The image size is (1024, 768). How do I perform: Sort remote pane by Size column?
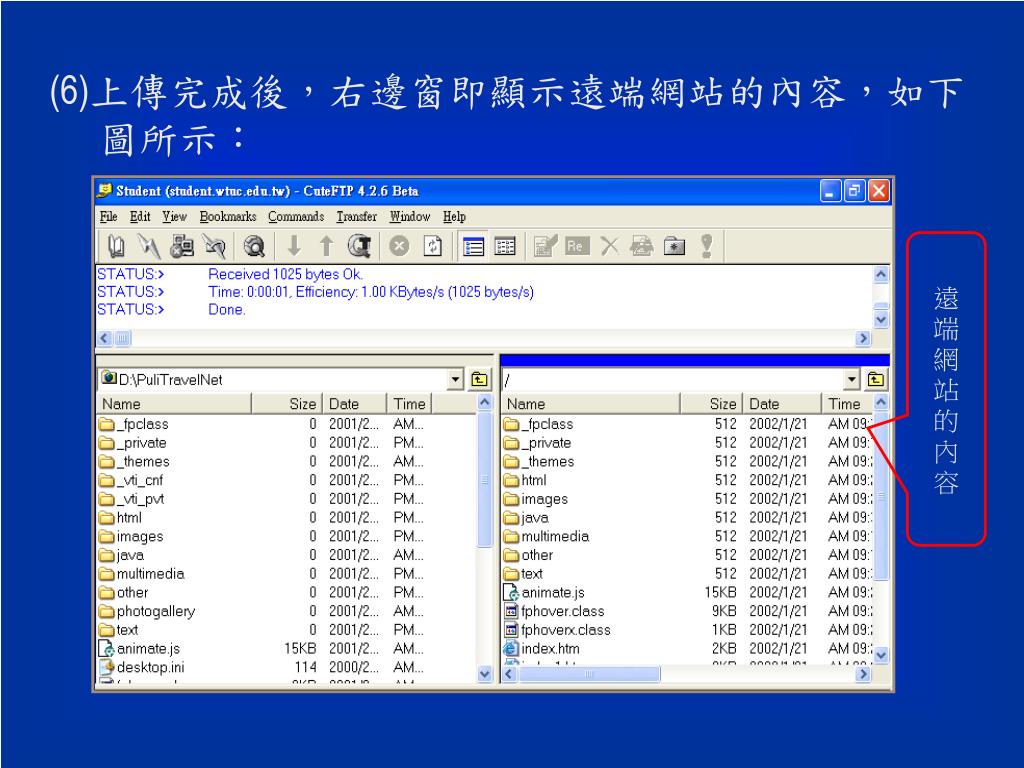click(x=711, y=404)
